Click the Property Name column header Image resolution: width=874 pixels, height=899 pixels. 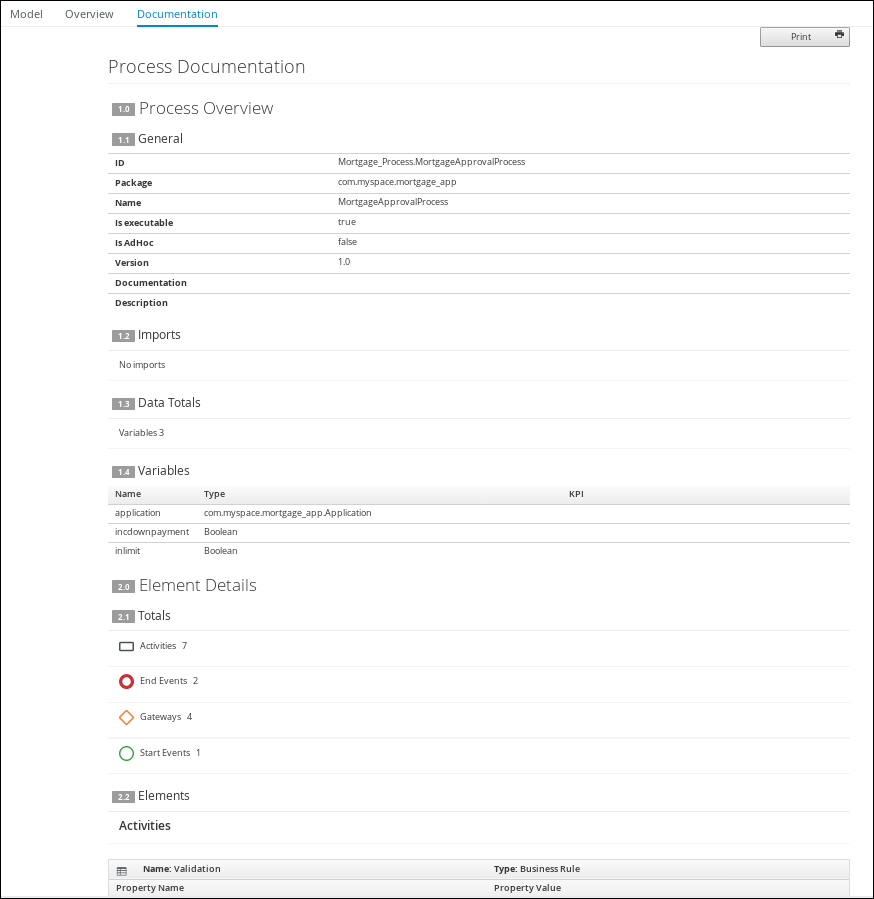coord(150,888)
